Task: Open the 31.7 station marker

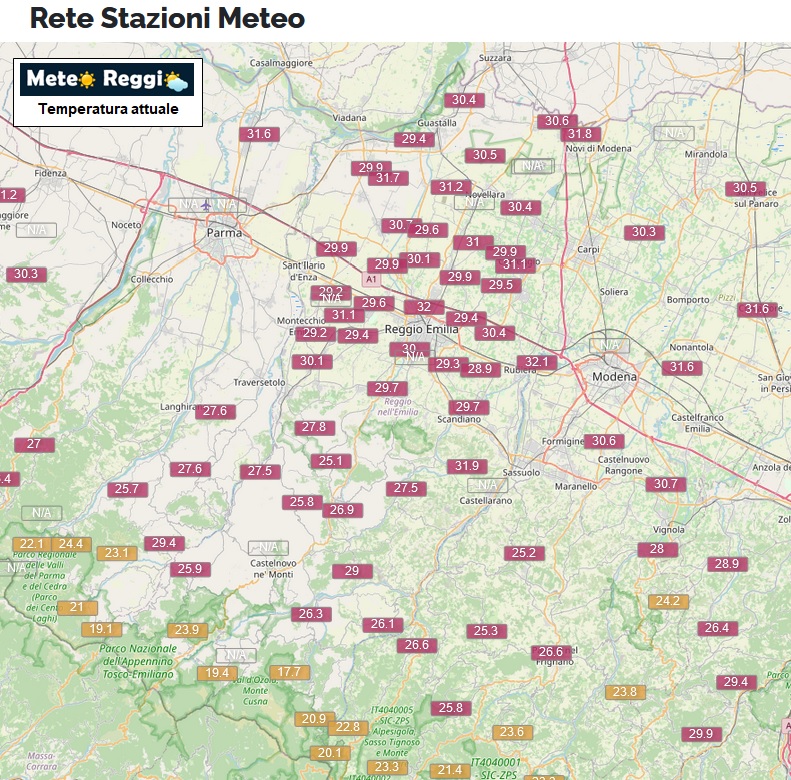Action: point(386,178)
